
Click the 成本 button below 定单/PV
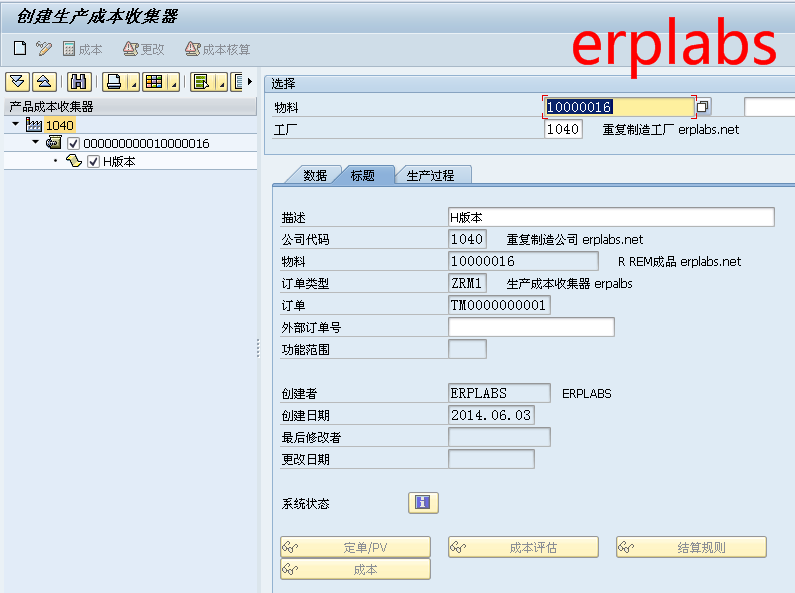(355, 569)
